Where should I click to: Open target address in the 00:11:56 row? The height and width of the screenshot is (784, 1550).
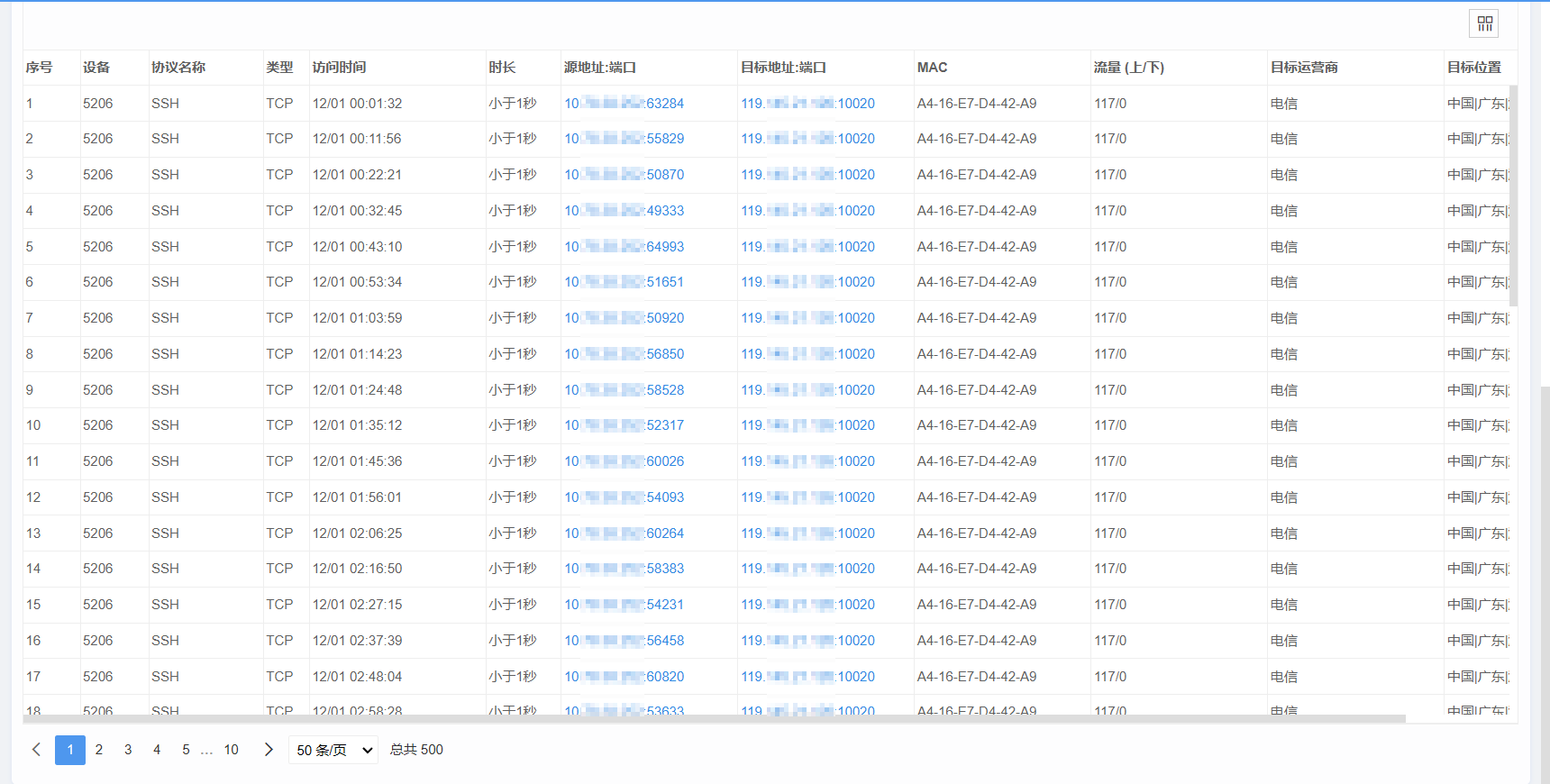[x=807, y=139]
